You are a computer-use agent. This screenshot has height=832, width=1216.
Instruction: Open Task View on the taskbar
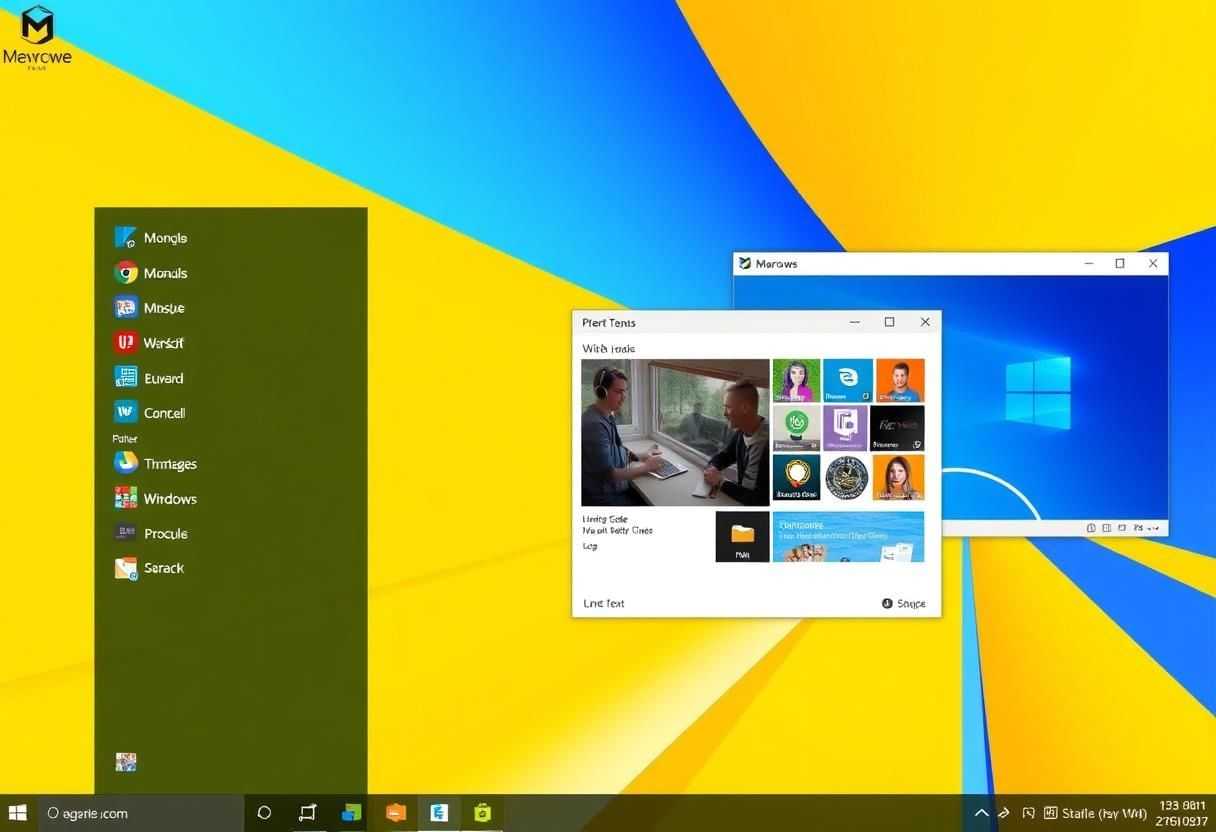[307, 813]
